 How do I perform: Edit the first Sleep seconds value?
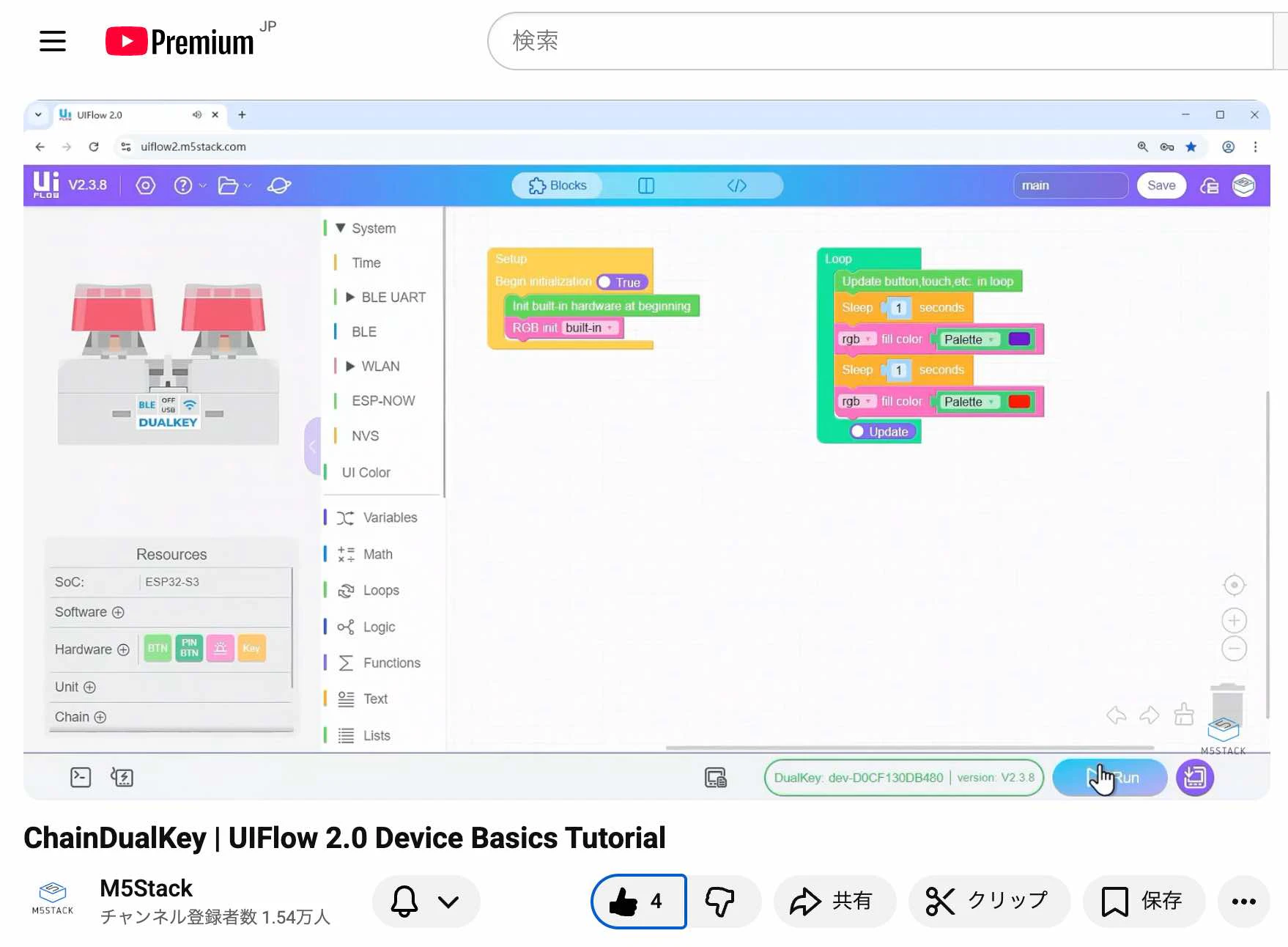898,308
